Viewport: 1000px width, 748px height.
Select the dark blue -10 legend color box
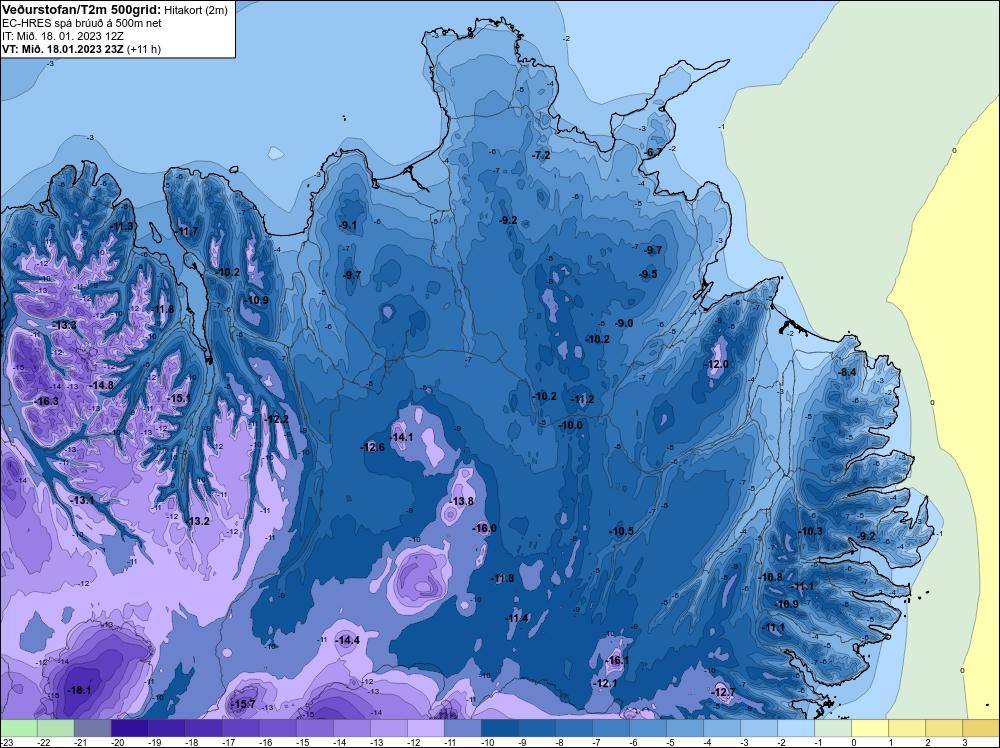[x=499, y=728]
